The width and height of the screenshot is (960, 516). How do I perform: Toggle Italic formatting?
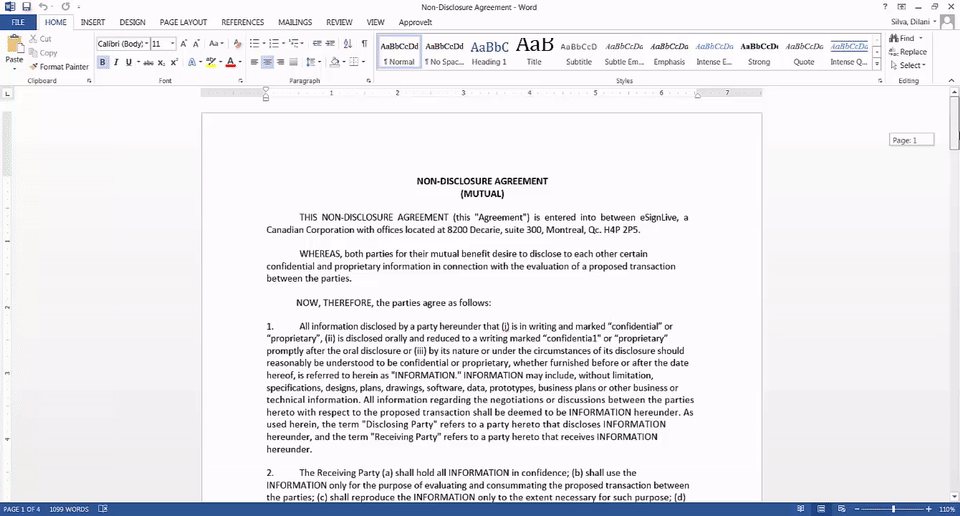click(116, 62)
